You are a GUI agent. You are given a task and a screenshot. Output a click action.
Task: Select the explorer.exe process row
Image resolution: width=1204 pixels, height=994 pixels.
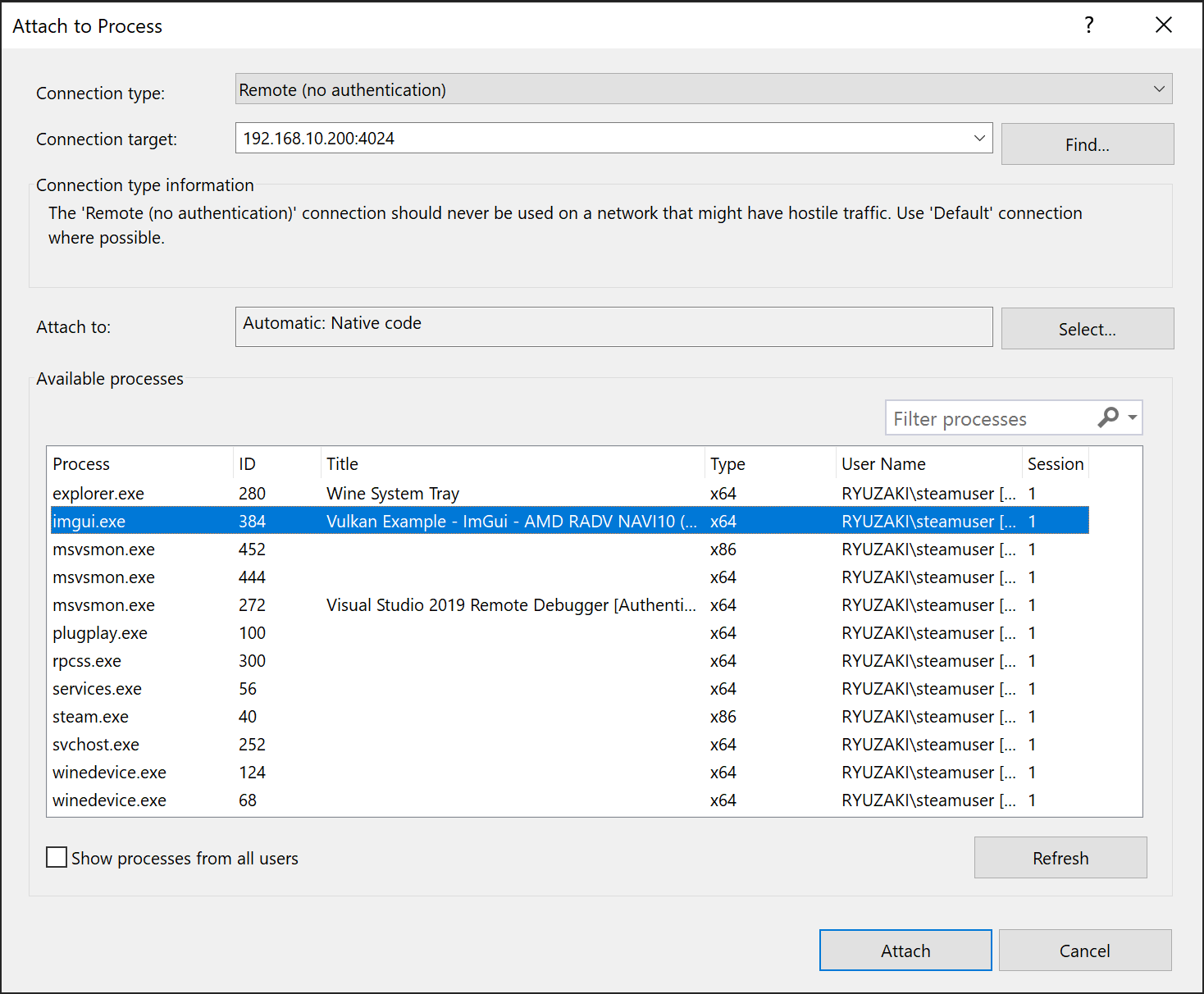point(568,494)
